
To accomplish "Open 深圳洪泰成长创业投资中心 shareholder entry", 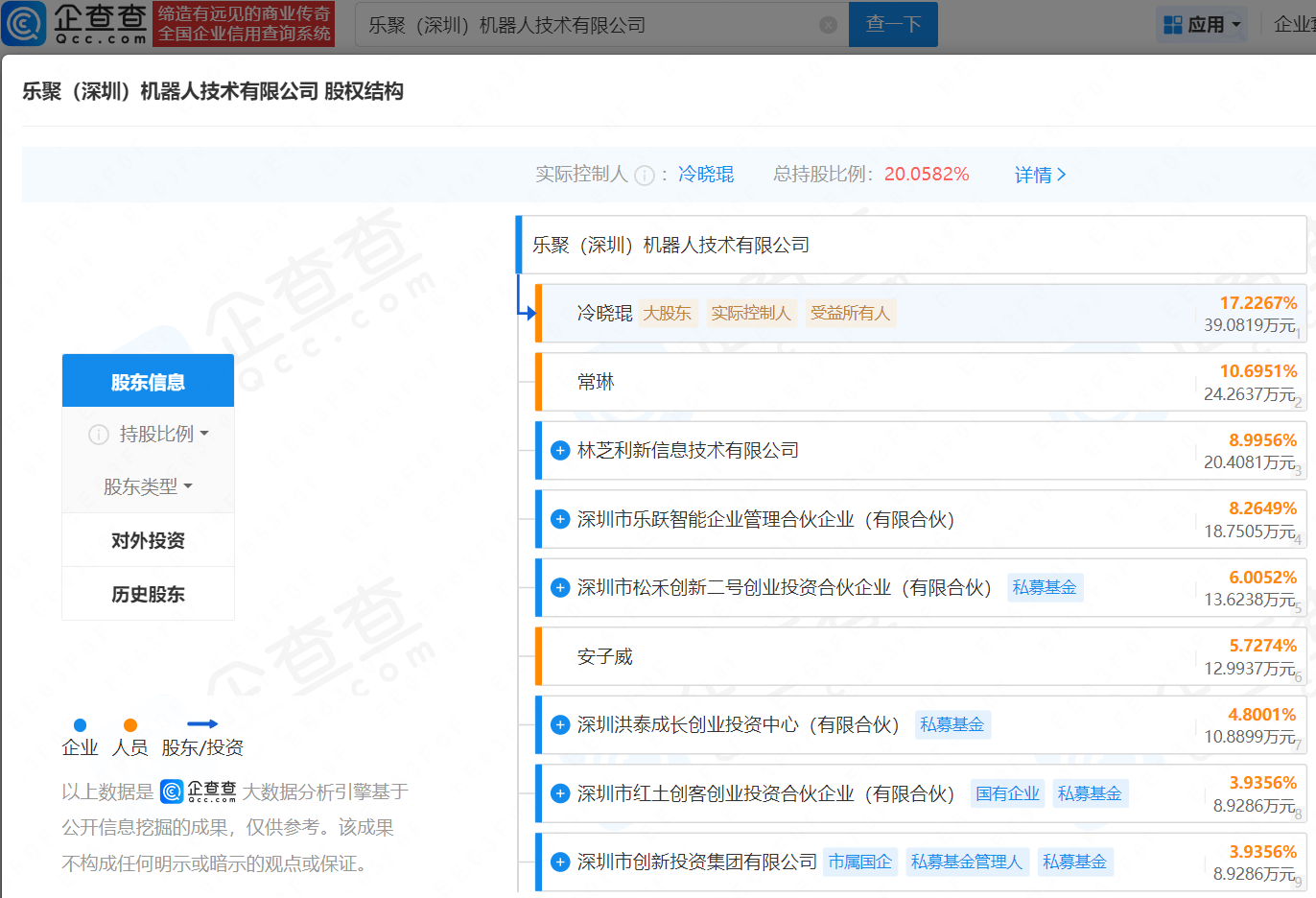I will [x=739, y=724].
